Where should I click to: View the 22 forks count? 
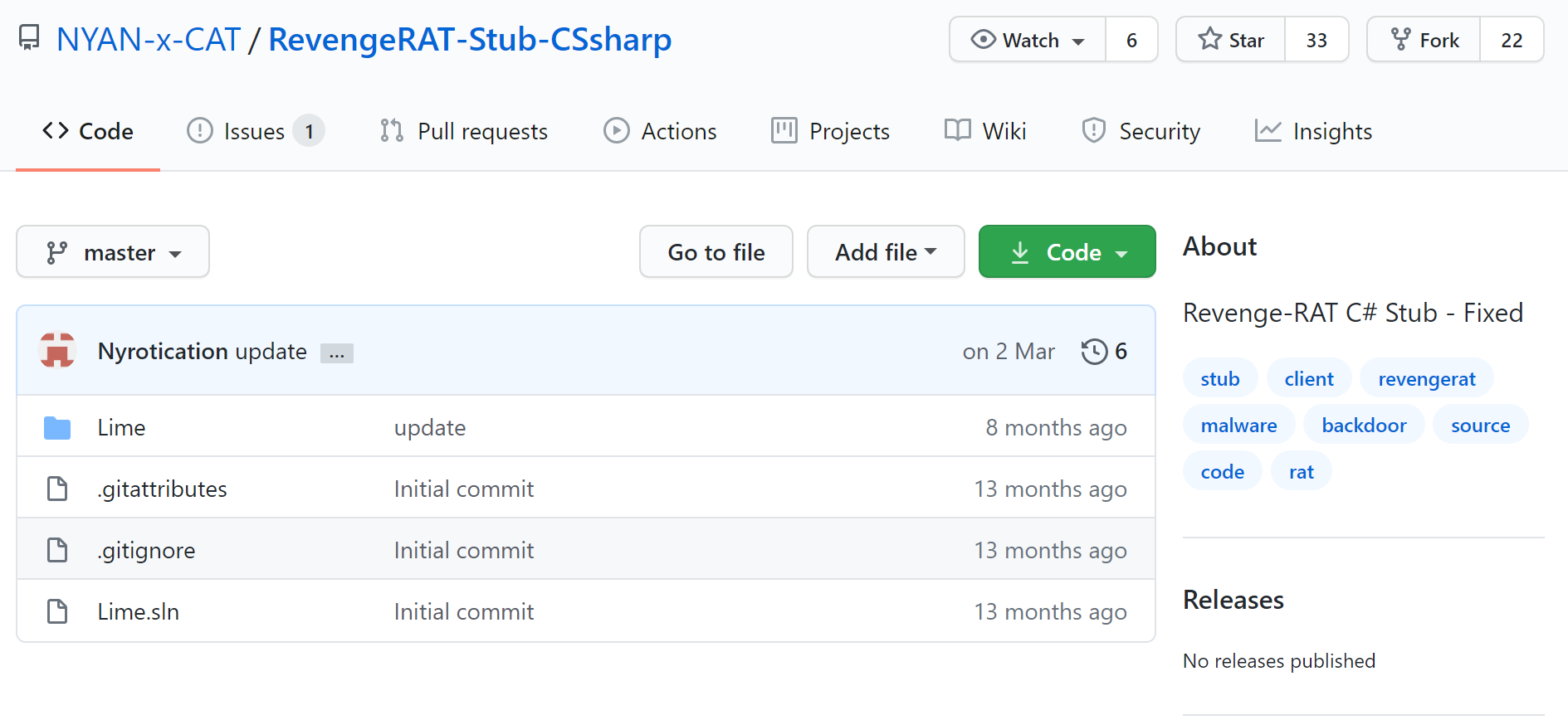coord(1512,40)
